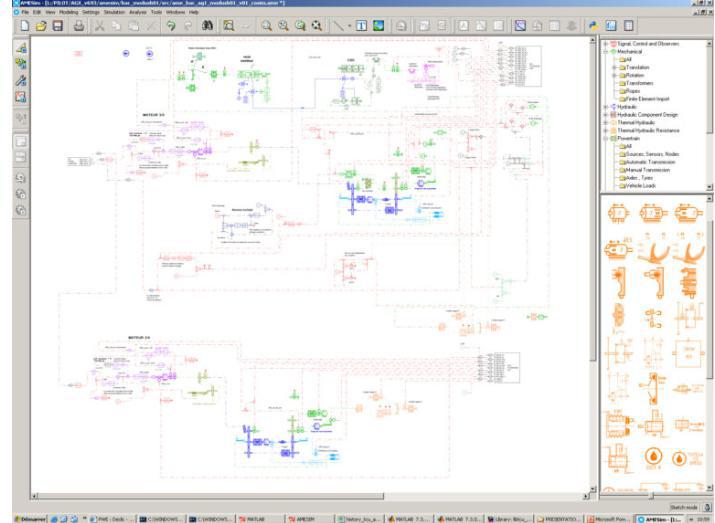This screenshot has width=715, height=523.
Task: Open the Simulation menu
Action: tap(114, 12)
